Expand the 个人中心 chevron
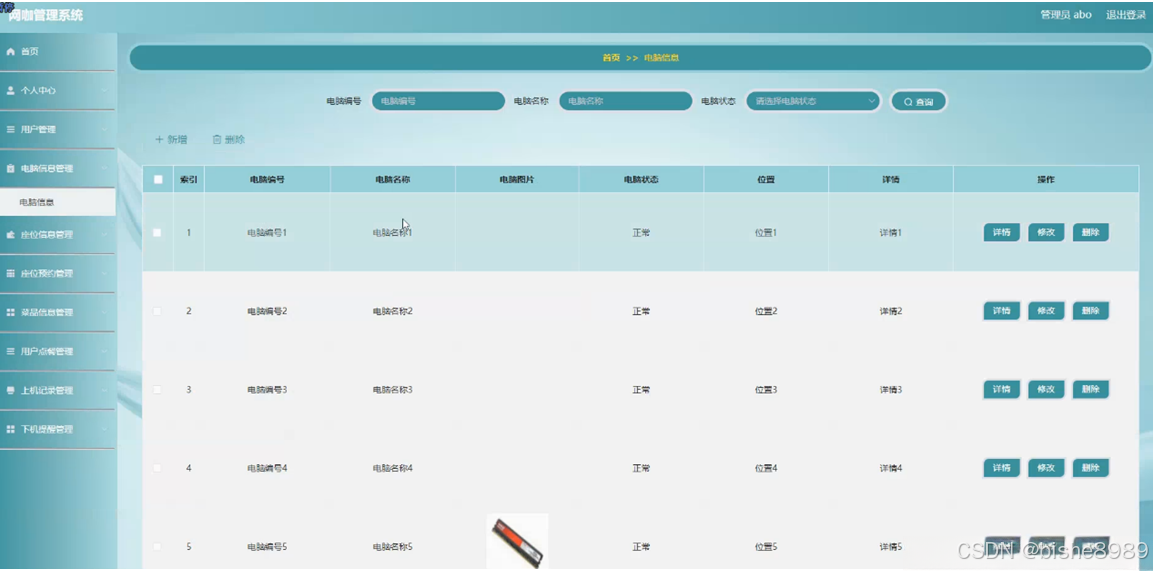 click(x=104, y=90)
